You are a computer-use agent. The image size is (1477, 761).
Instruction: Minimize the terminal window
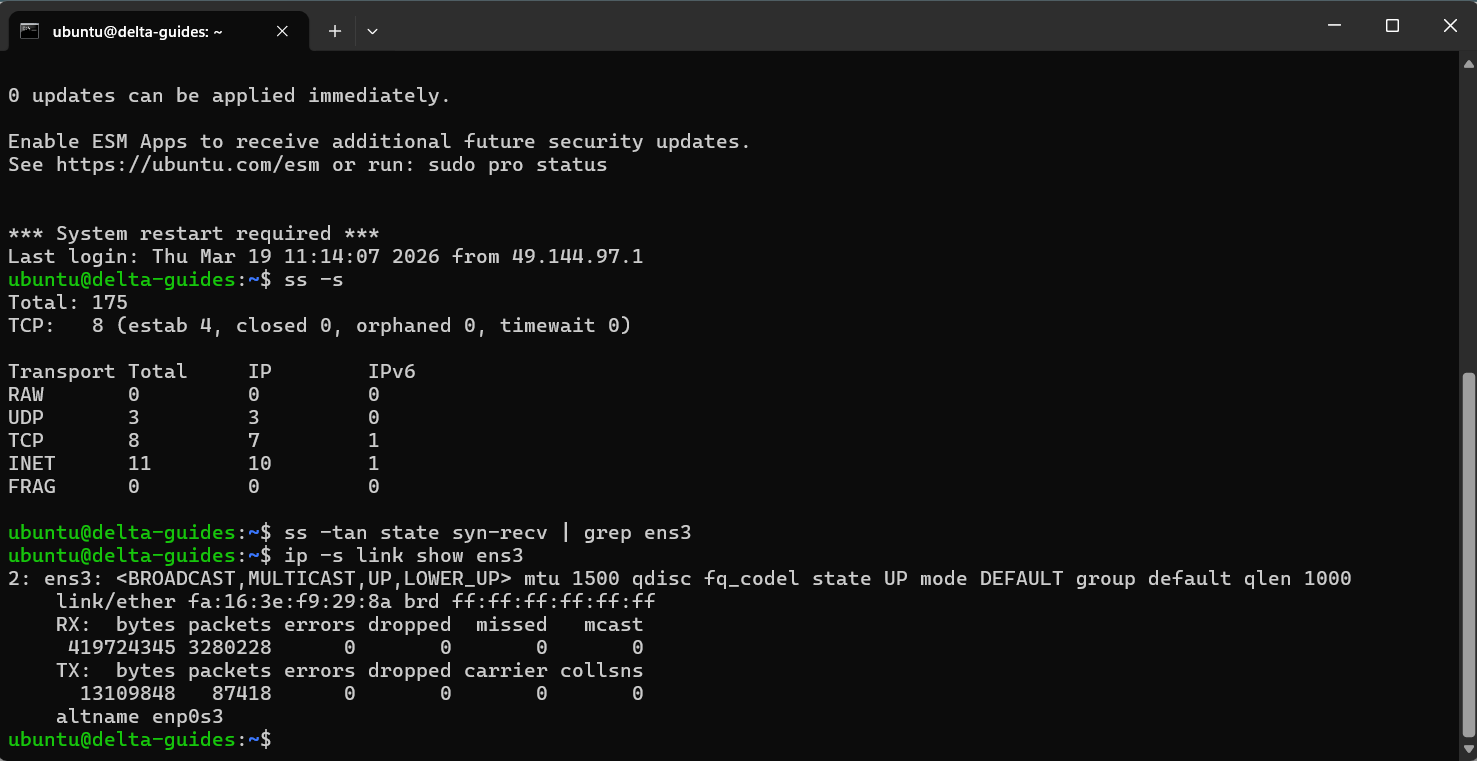[x=1333, y=26]
